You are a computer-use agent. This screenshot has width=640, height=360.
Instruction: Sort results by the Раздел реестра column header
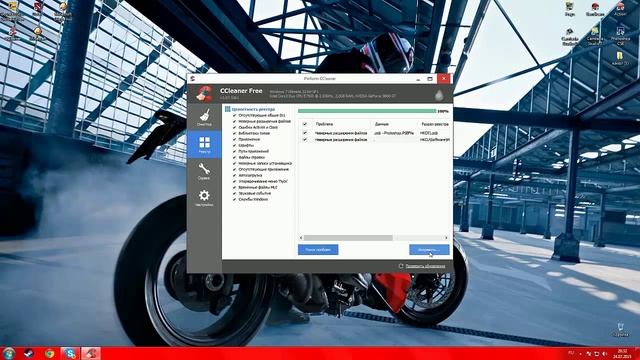tap(434, 124)
